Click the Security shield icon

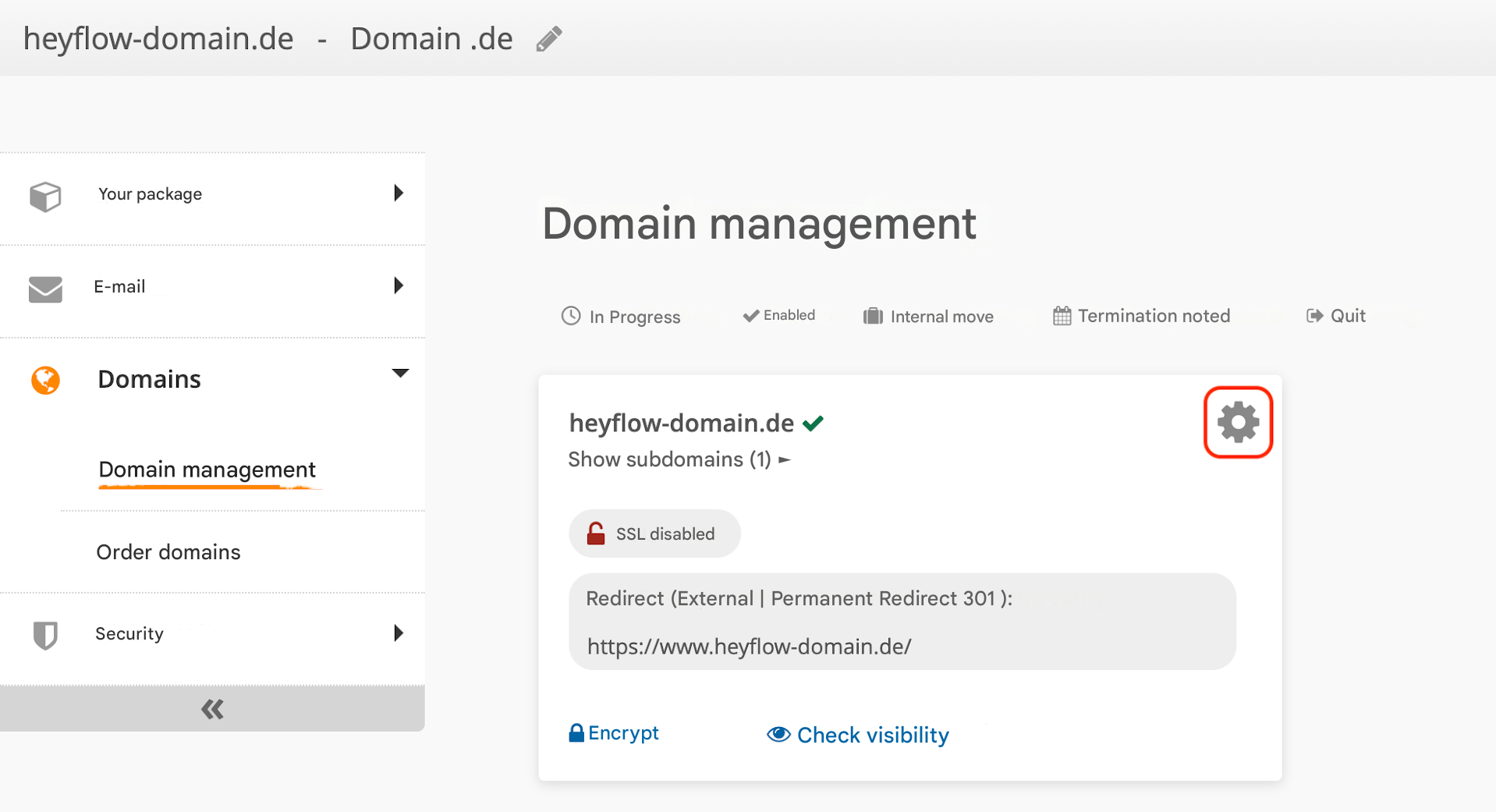(45, 634)
